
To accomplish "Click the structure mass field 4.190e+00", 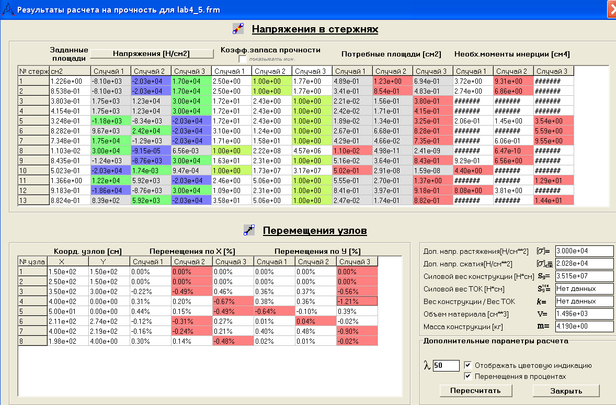I will tap(584, 326).
